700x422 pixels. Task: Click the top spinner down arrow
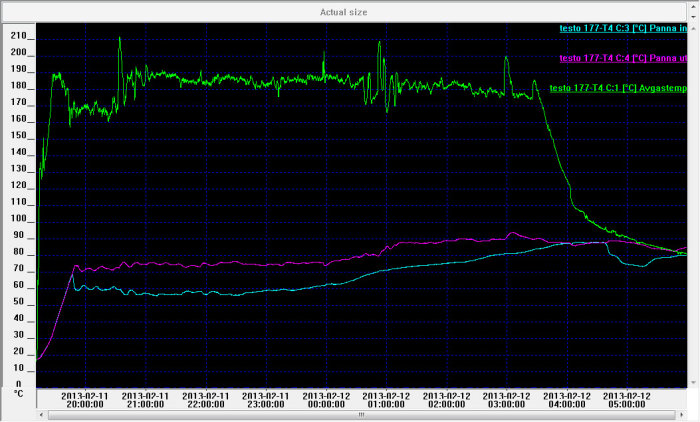pos(693,17)
